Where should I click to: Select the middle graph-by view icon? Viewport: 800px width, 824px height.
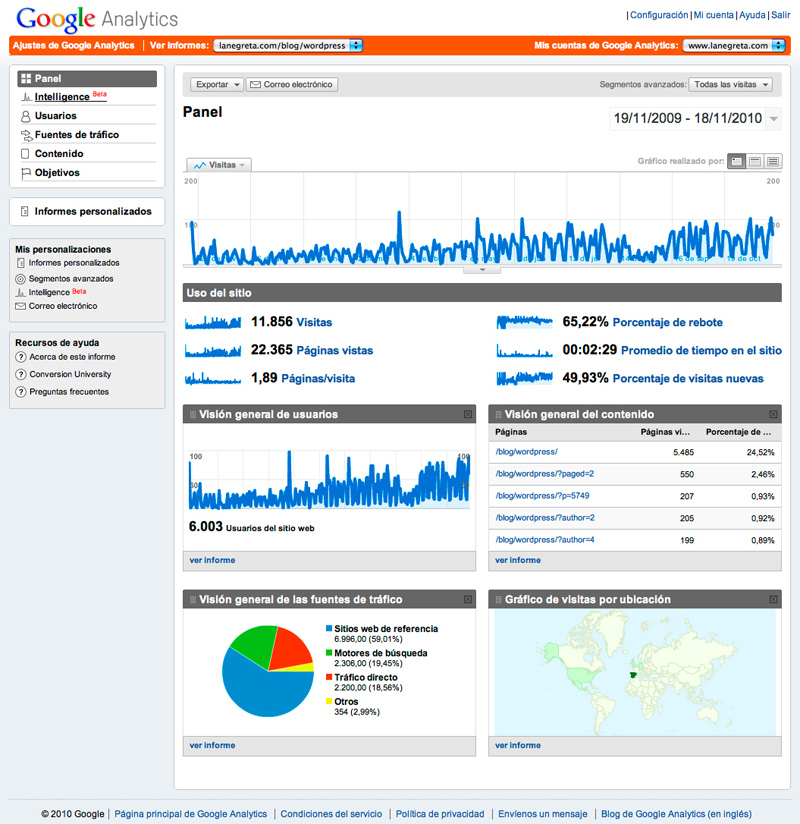point(755,161)
